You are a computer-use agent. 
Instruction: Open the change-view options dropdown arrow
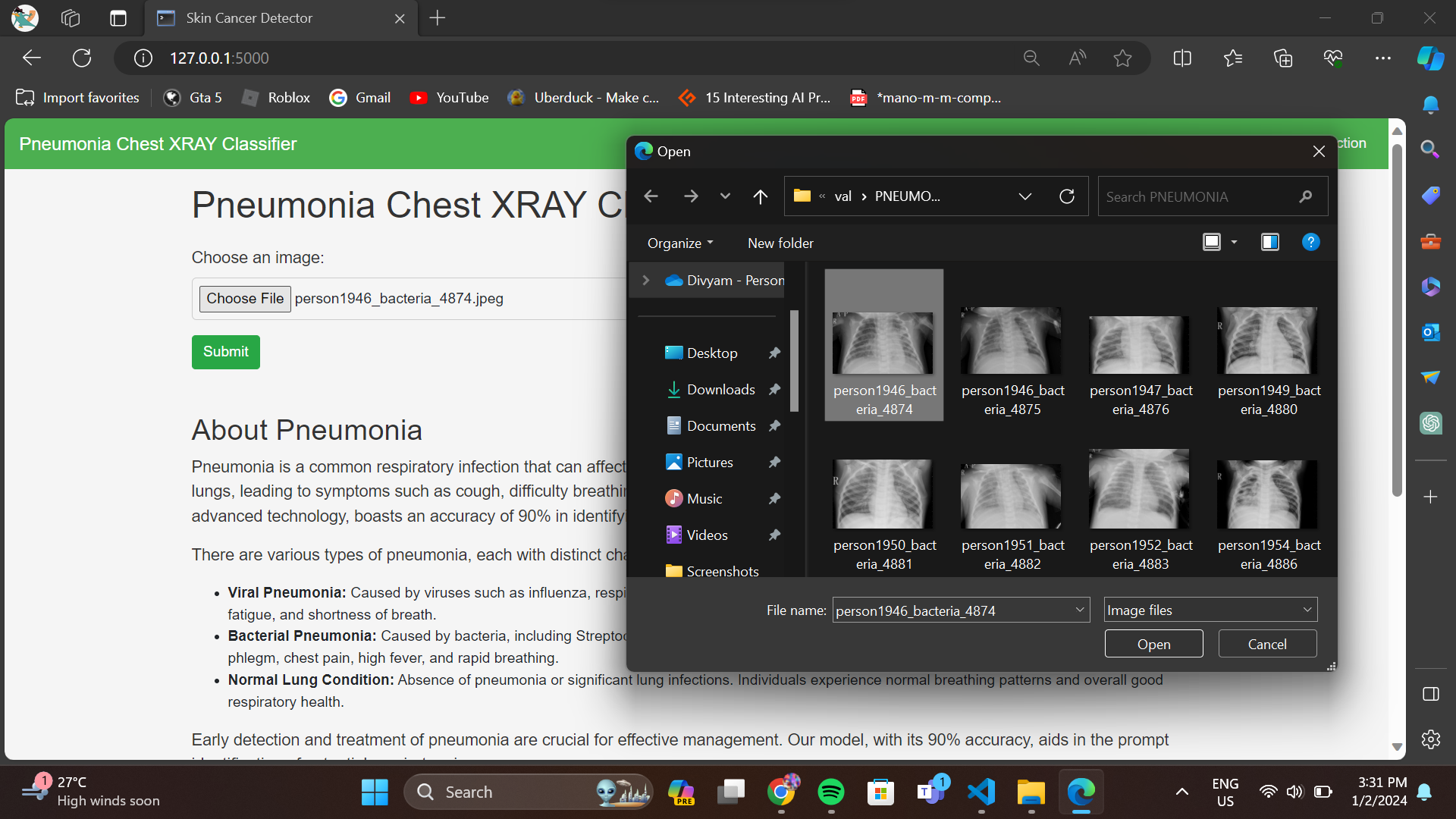[1234, 242]
